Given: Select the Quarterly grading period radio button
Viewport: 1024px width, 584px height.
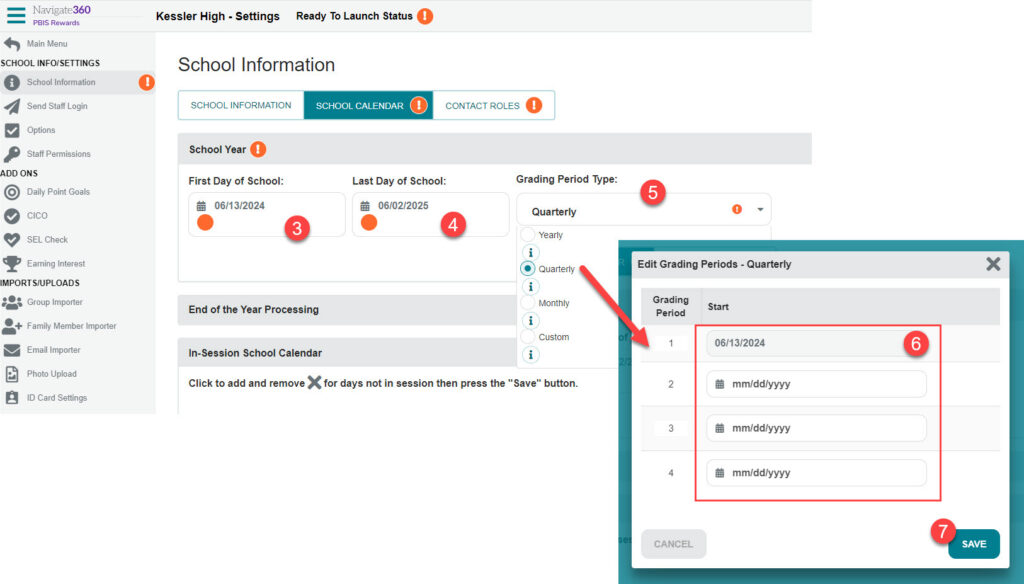Looking at the screenshot, I should pos(528,268).
